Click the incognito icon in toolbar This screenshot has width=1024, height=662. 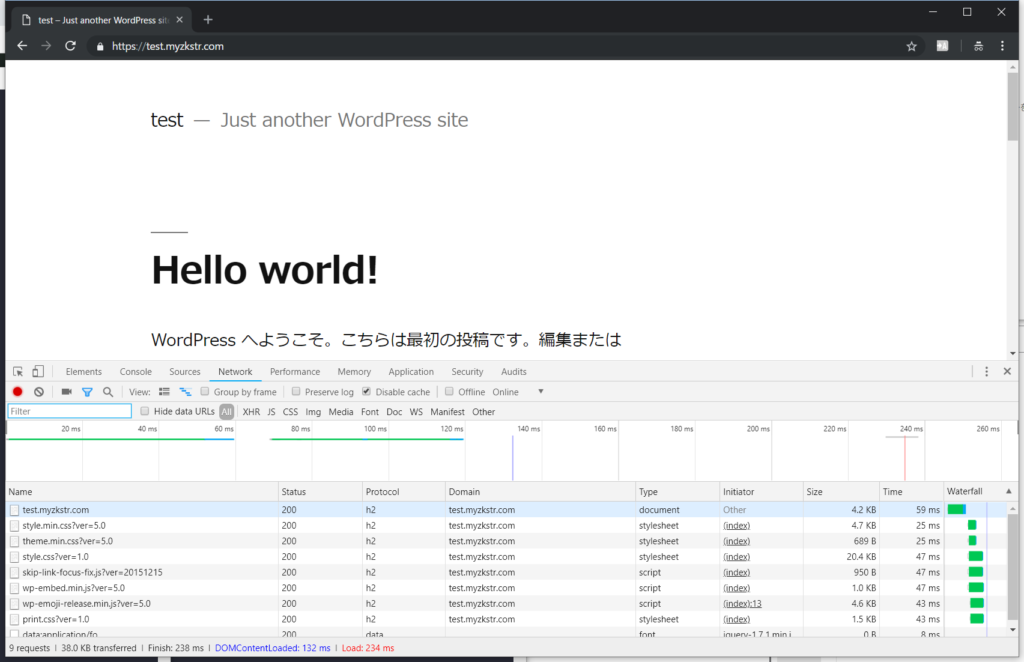(978, 46)
